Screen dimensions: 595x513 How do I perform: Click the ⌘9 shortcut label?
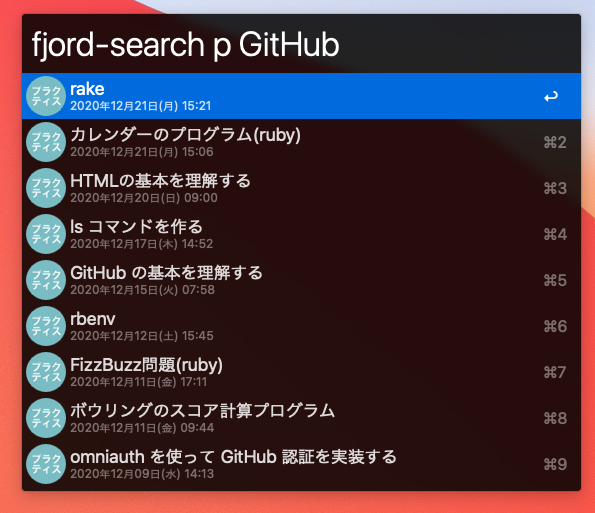[555, 464]
